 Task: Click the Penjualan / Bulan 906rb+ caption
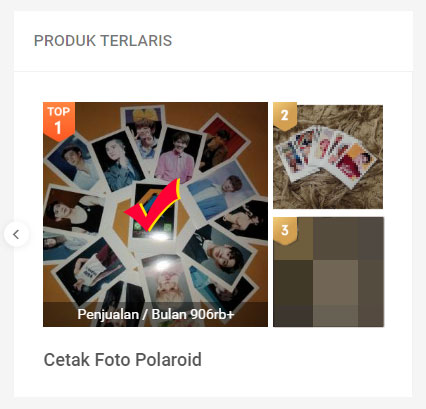(156, 314)
